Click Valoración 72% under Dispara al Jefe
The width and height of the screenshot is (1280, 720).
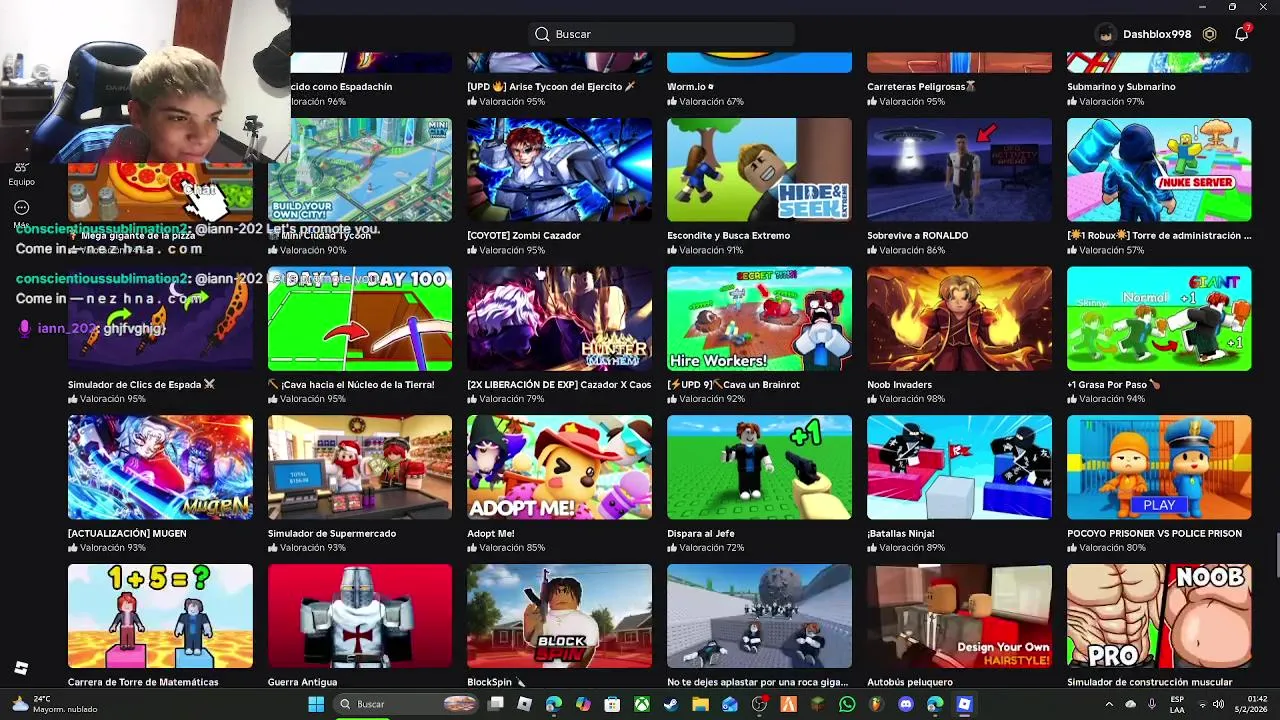click(711, 548)
